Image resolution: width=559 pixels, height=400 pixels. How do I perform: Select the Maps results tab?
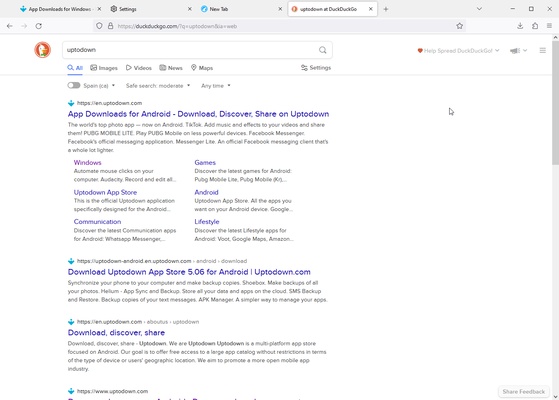202,68
